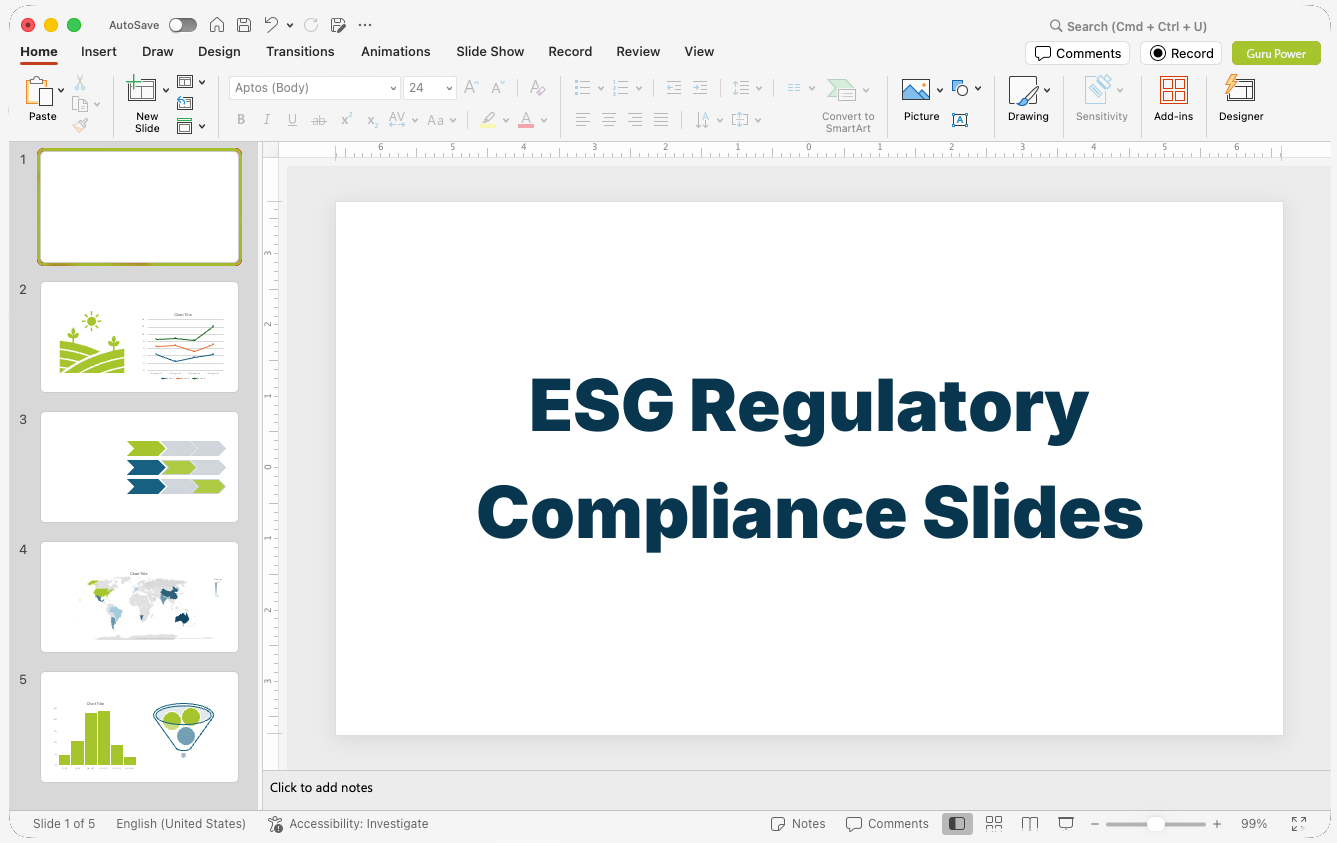Toggle Underline formatting
Image resolution: width=1337 pixels, height=843 pixels.
293,120
